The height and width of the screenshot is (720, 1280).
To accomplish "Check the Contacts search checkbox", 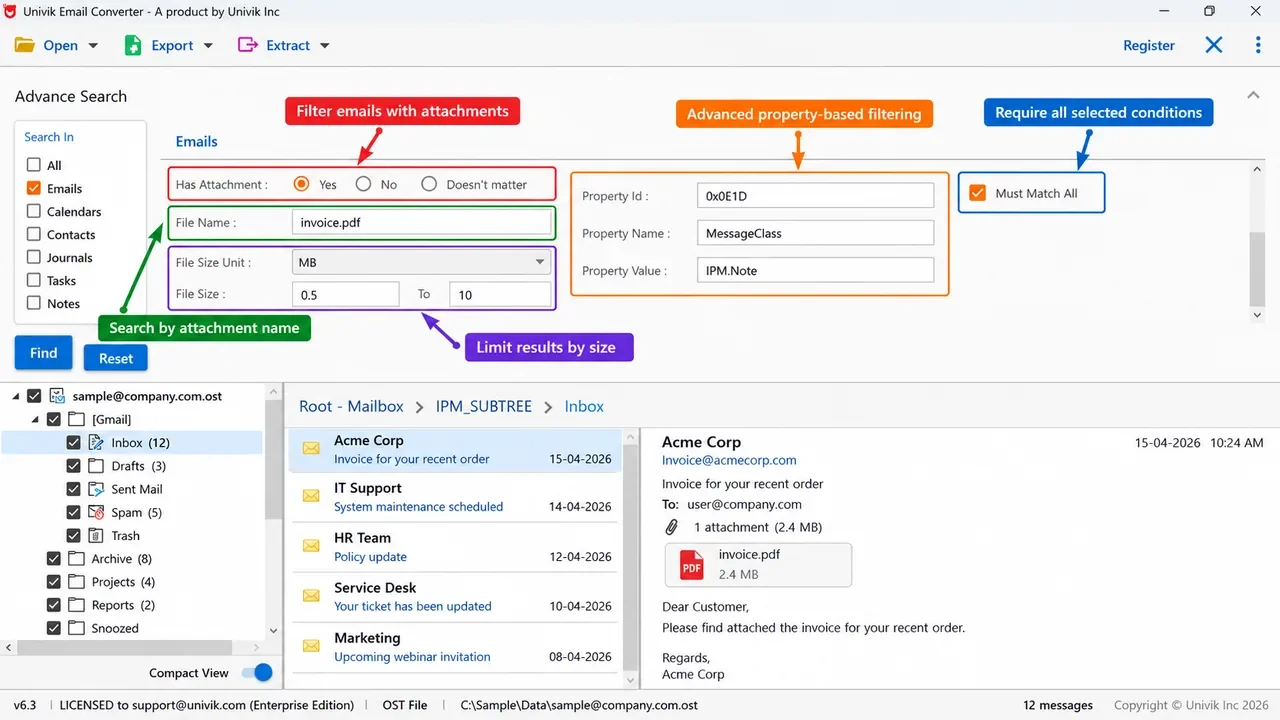I will coord(34,234).
